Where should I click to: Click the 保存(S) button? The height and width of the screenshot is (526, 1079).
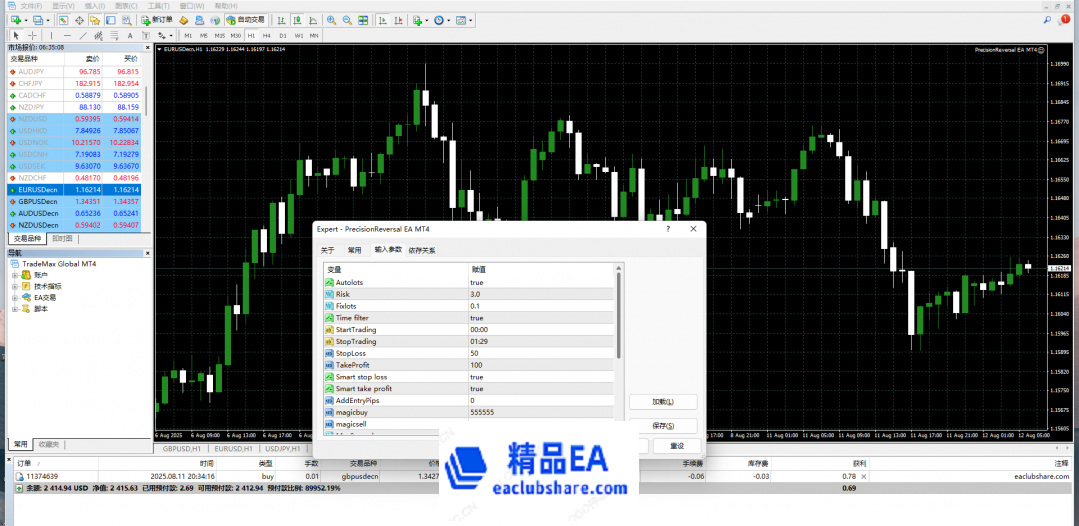(x=662, y=425)
